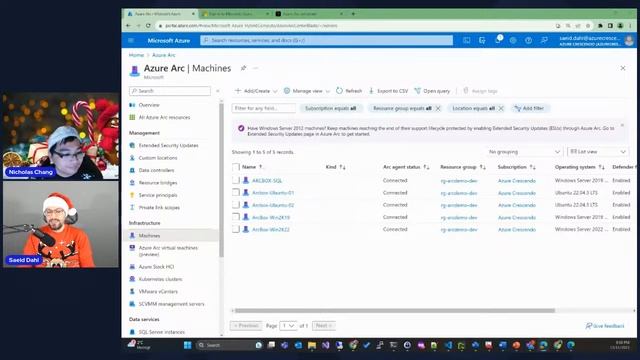This screenshot has width=640, height=360.
Task: Select Machines in the sidebar
Action: click(149, 236)
